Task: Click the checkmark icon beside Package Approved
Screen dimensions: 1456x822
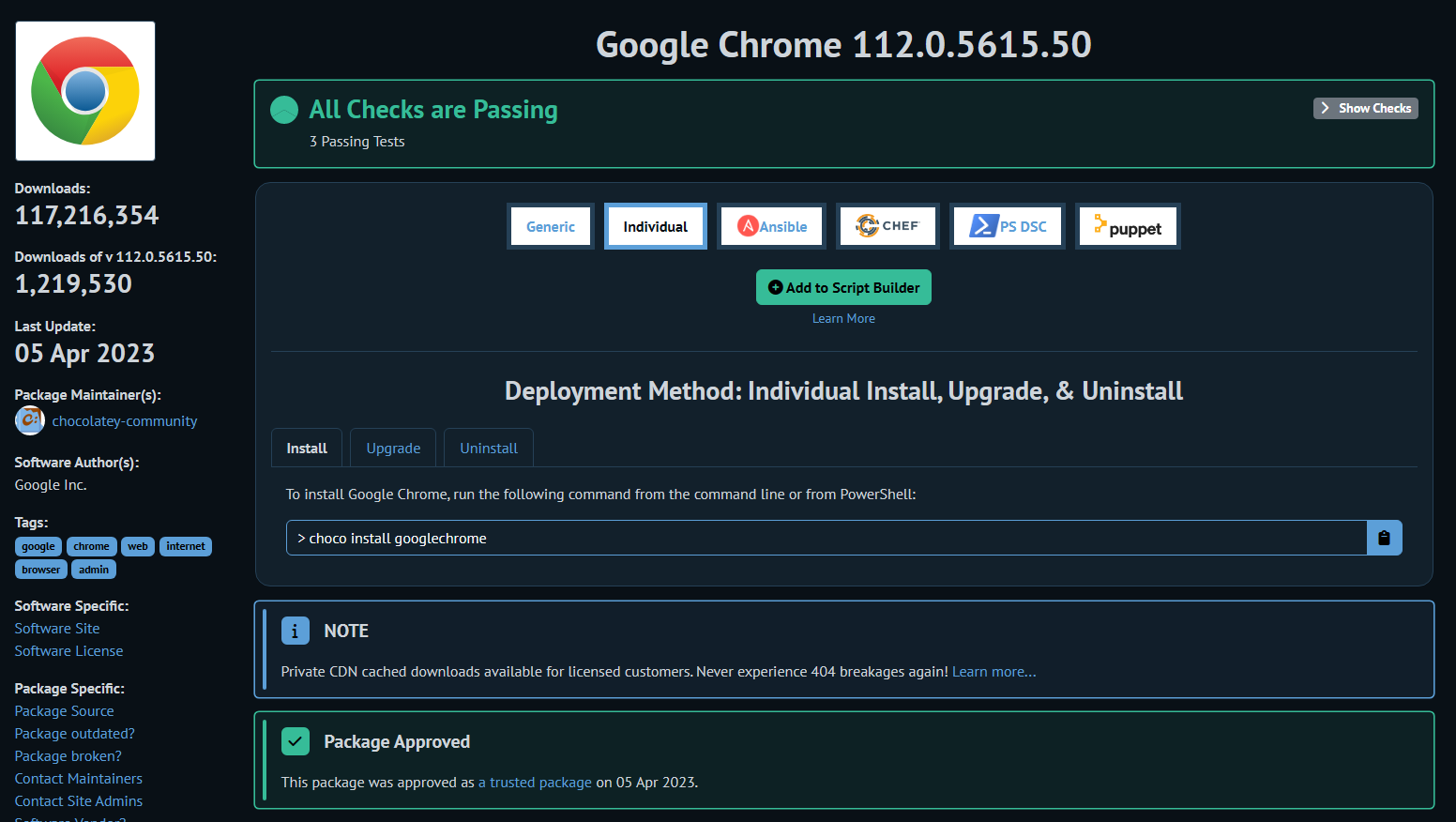Action: click(296, 741)
